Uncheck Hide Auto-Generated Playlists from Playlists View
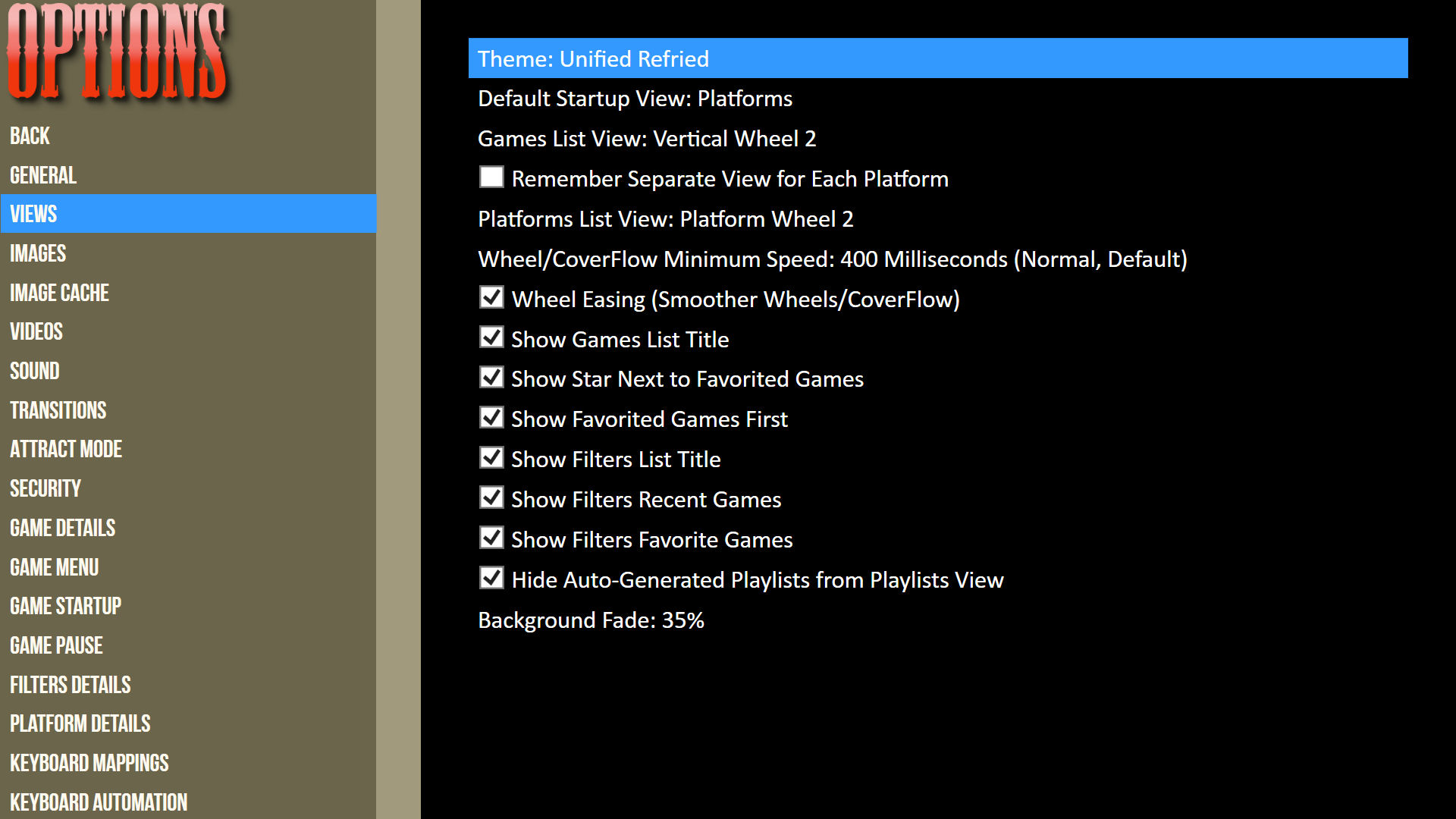 pyautogui.click(x=491, y=579)
